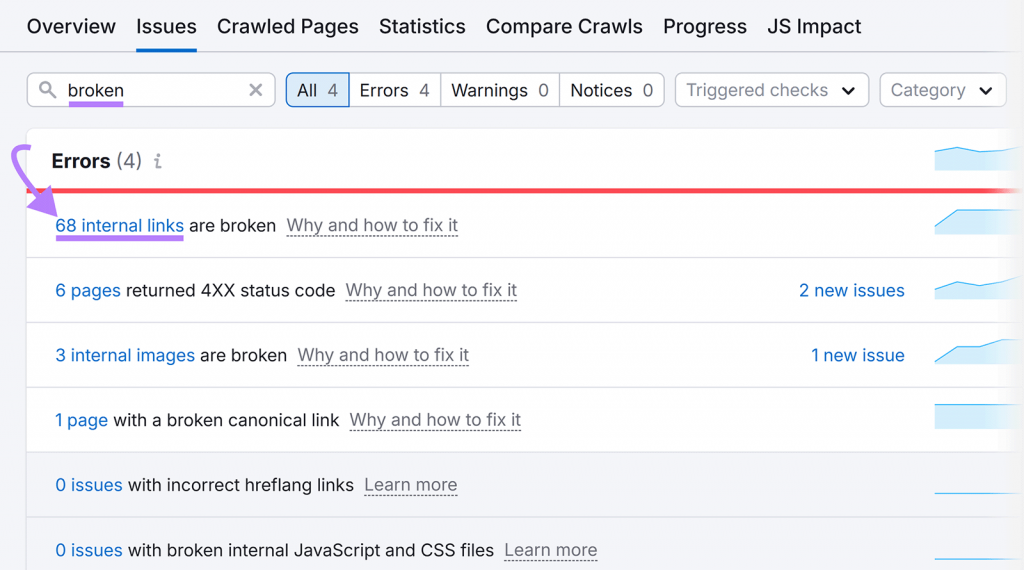Click the trend chart in the Errors (4) header row

coord(978,159)
